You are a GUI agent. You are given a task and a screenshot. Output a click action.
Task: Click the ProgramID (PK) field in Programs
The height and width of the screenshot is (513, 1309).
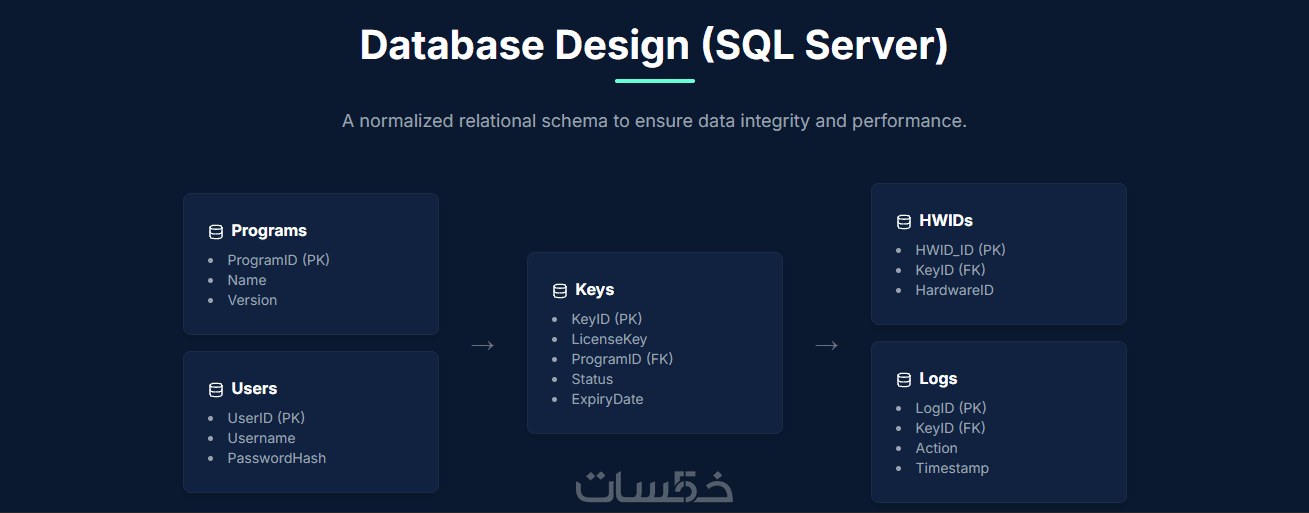(278, 260)
